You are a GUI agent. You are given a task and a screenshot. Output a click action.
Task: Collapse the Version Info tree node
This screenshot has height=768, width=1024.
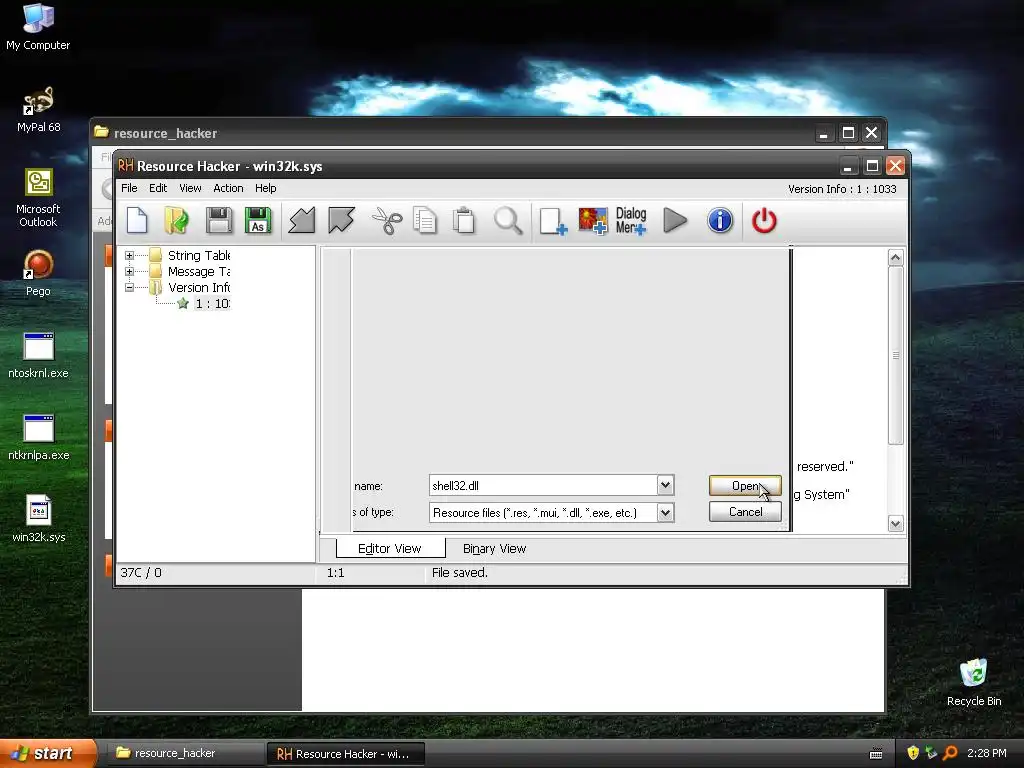(129, 287)
